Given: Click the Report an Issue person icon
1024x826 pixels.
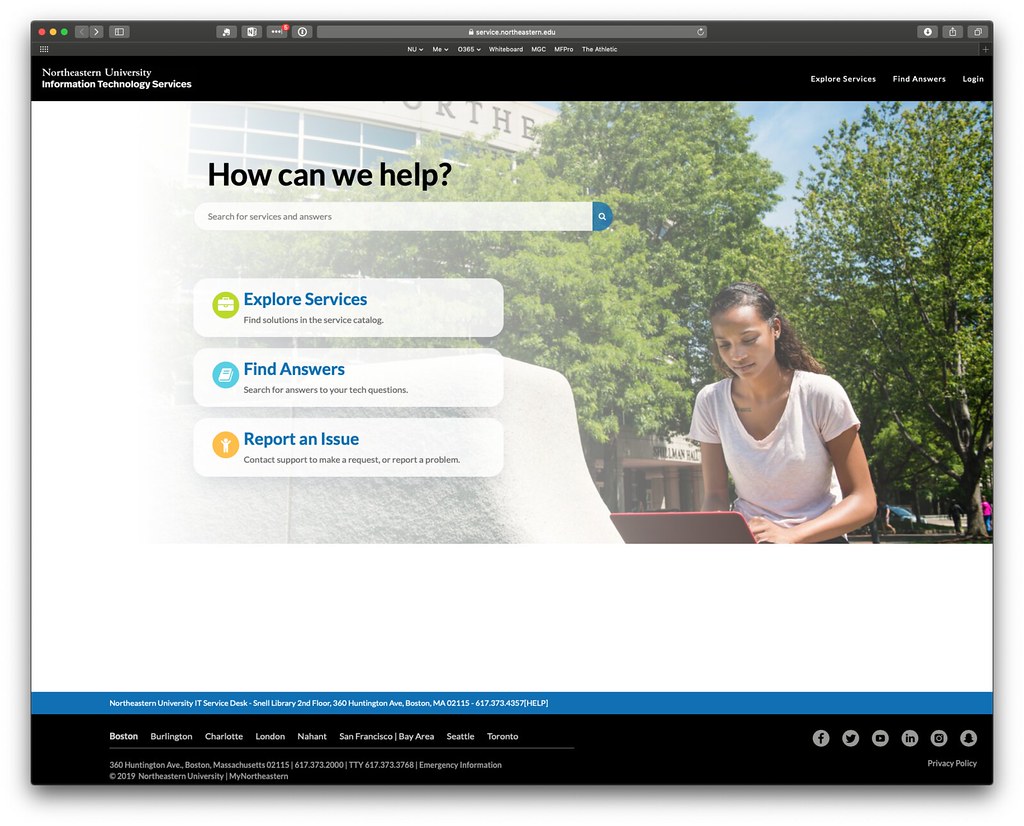Looking at the screenshot, I should pos(224,445).
